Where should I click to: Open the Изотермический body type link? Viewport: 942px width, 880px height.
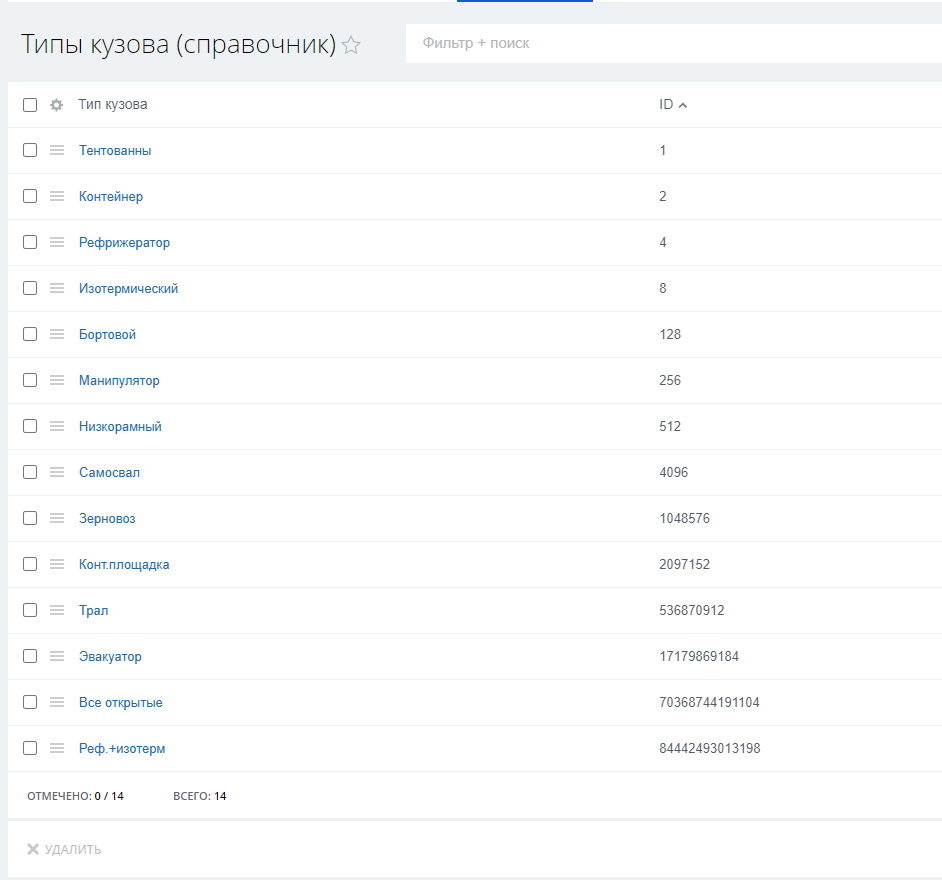pyautogui.click(x=128, y=288)
